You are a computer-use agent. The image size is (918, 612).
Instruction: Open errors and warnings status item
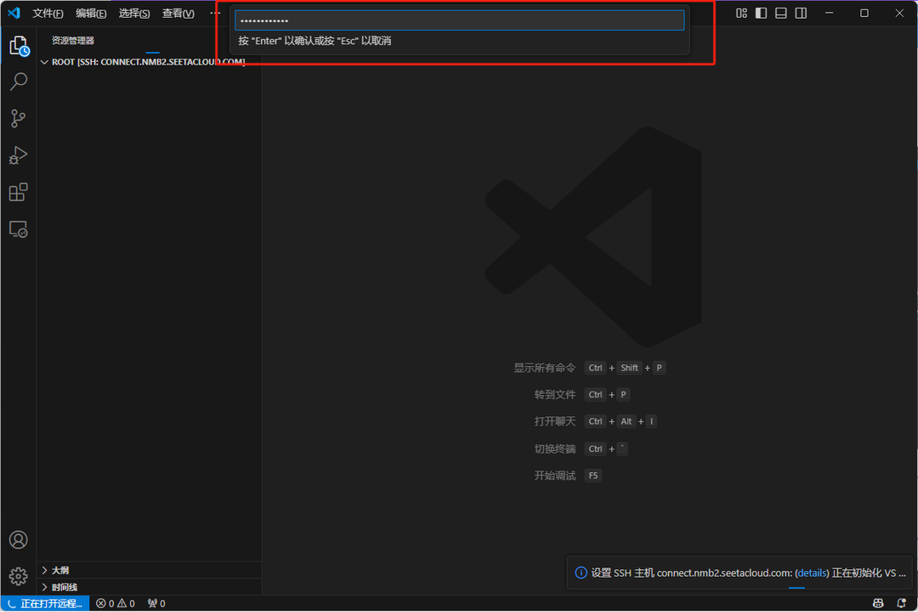pyautogui.click(x=115, y=603)
